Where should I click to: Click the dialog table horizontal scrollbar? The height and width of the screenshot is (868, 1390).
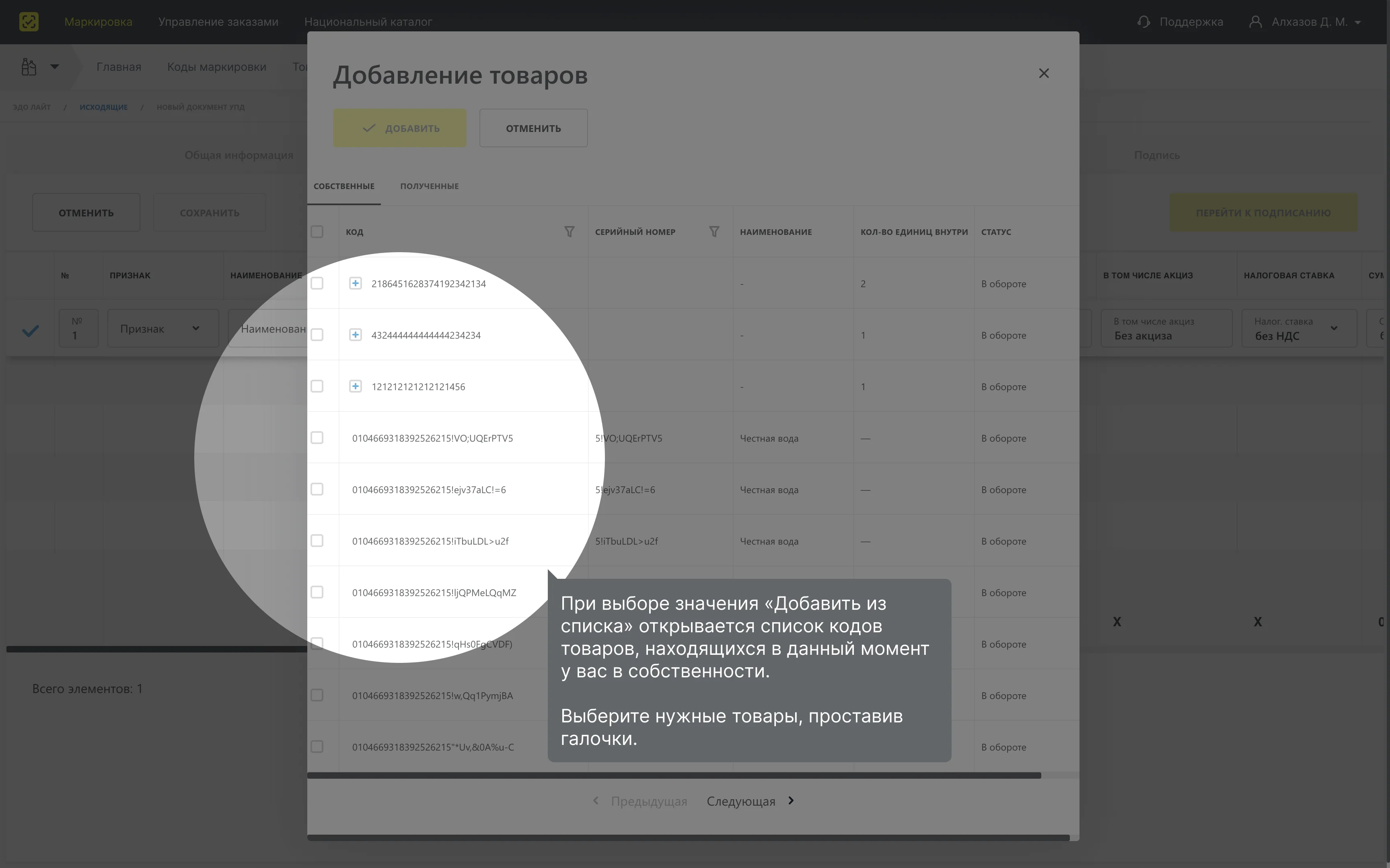coord(674,775)
